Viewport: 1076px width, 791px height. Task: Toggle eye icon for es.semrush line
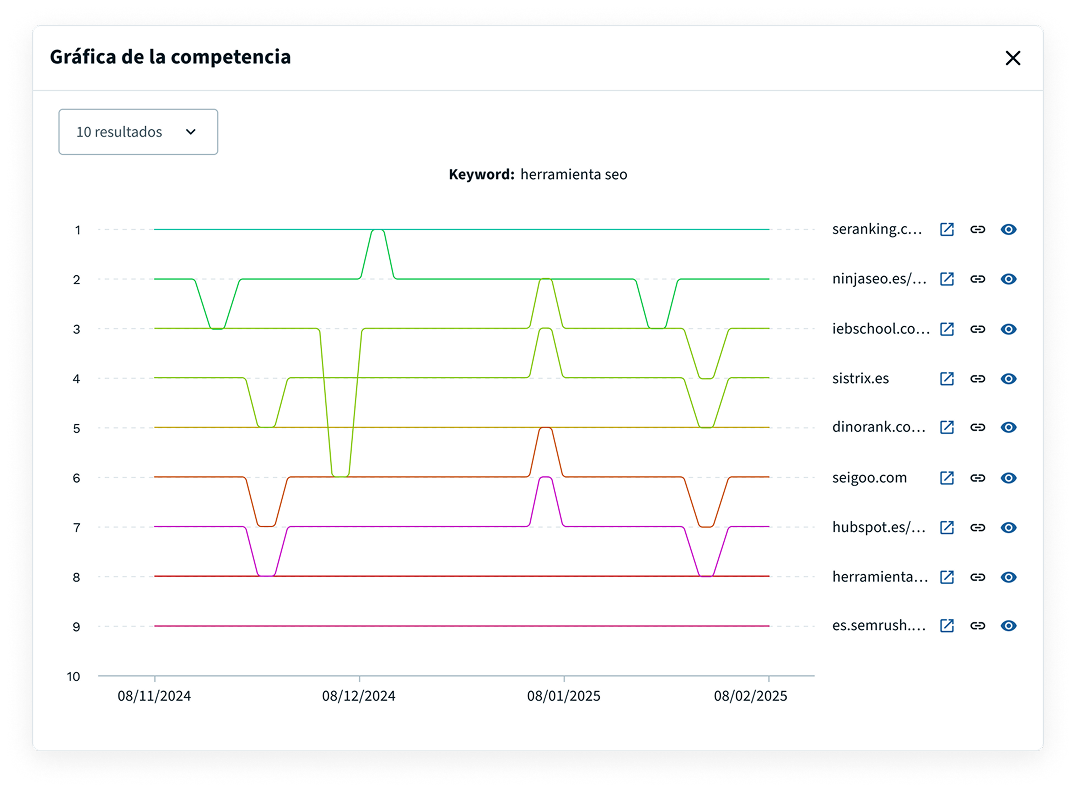(x=1009, y=626)
